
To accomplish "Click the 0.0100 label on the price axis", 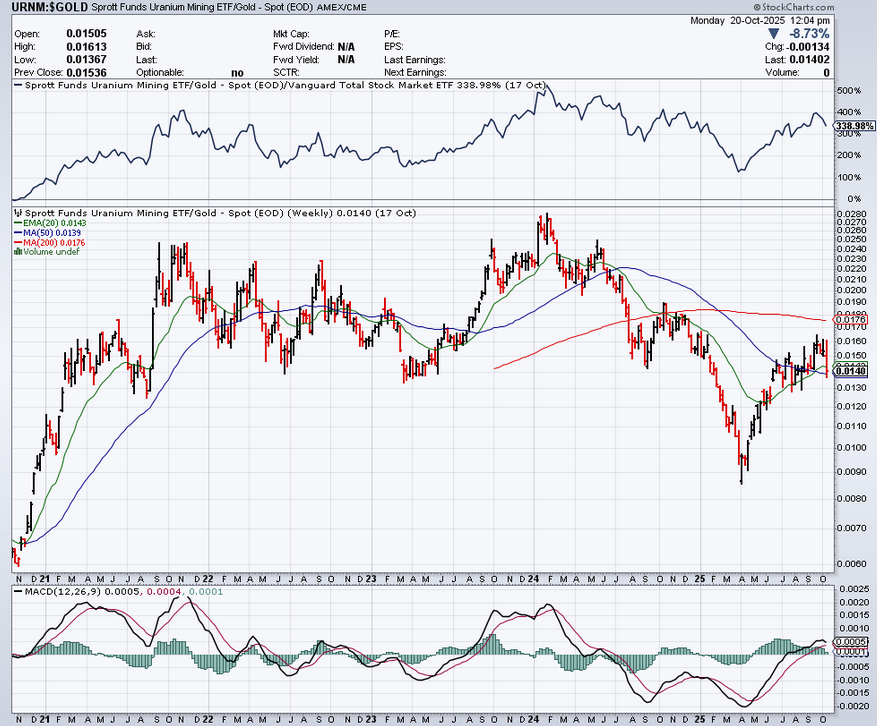I will coord(852,447).
